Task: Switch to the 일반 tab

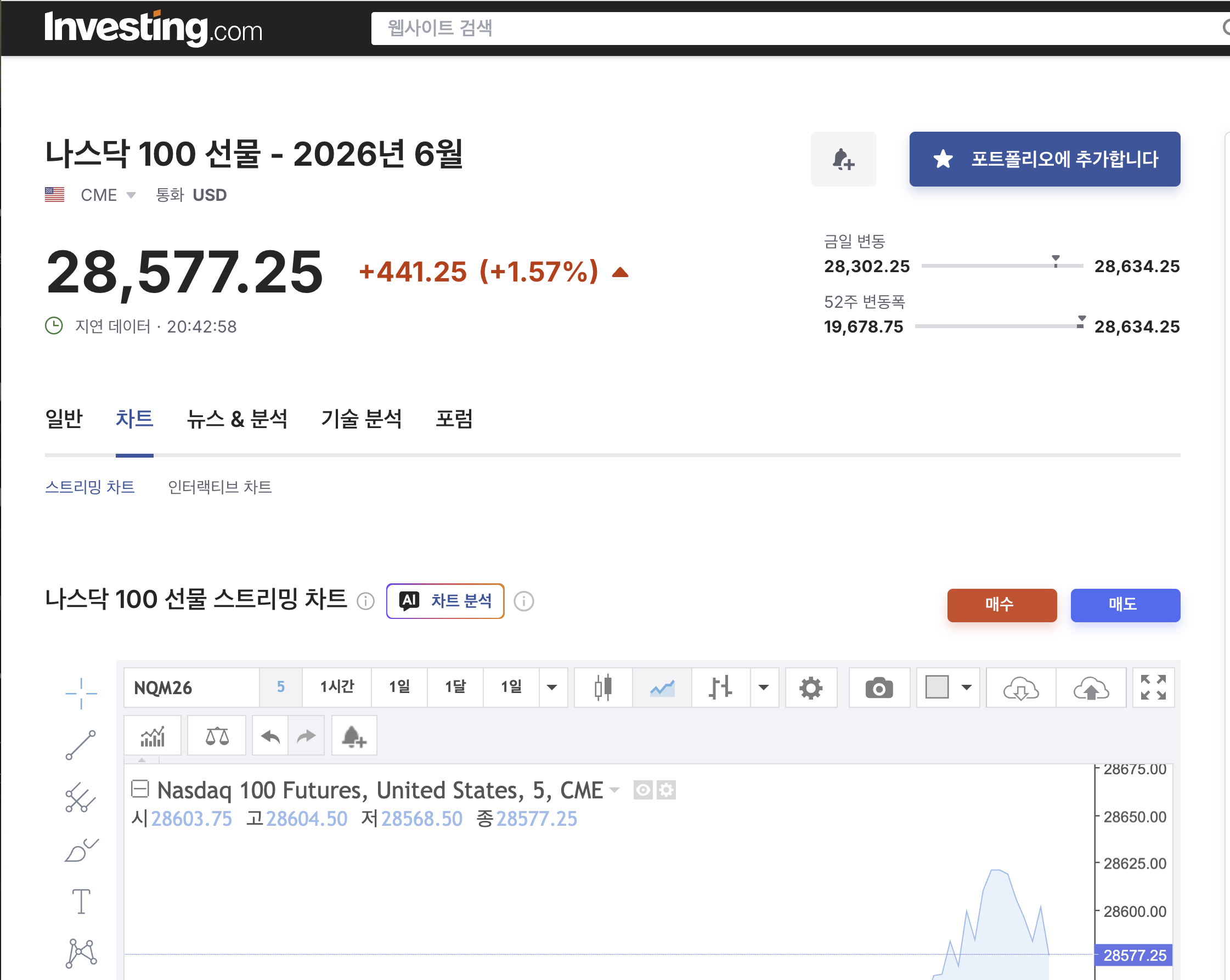Action: point(64,418)
